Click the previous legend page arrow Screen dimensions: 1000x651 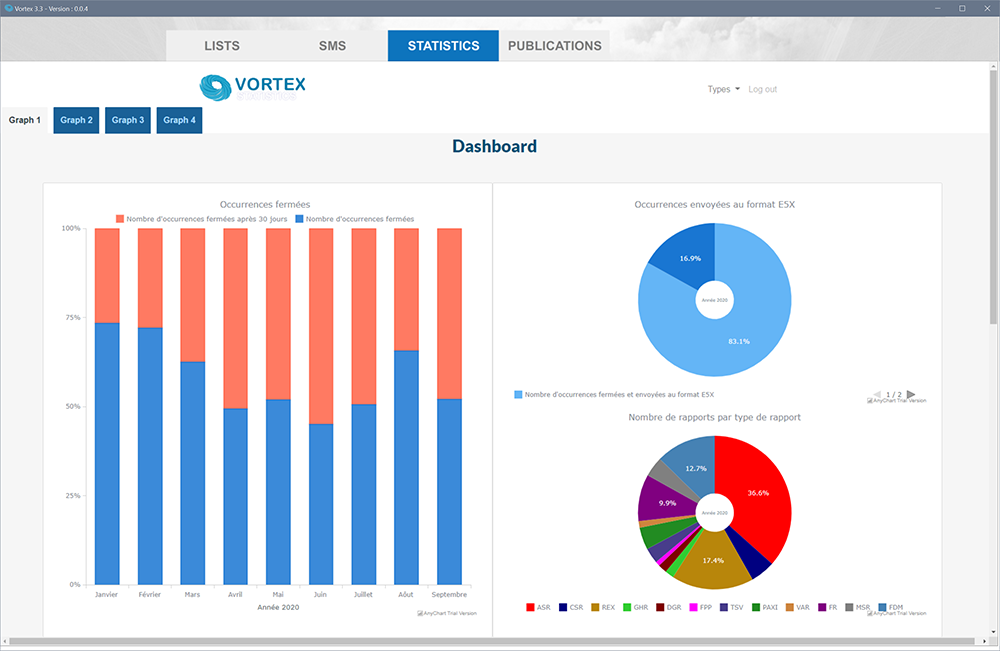click(878, 395)
